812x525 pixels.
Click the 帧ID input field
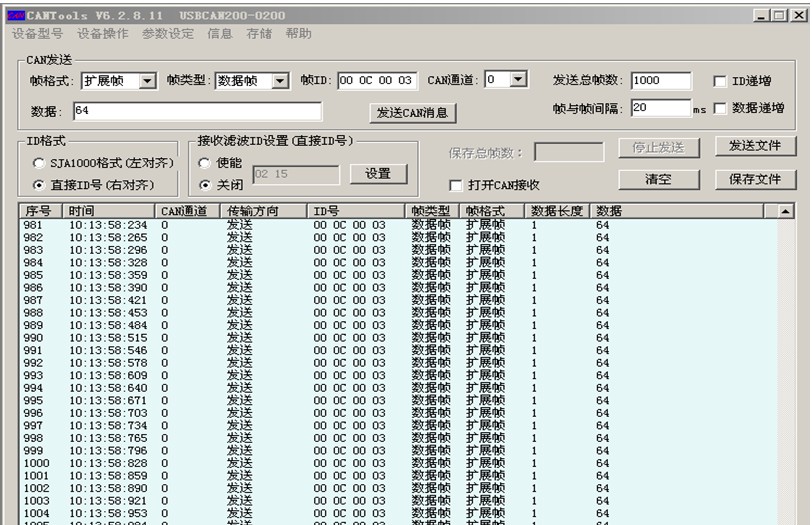tap(376, 81)
